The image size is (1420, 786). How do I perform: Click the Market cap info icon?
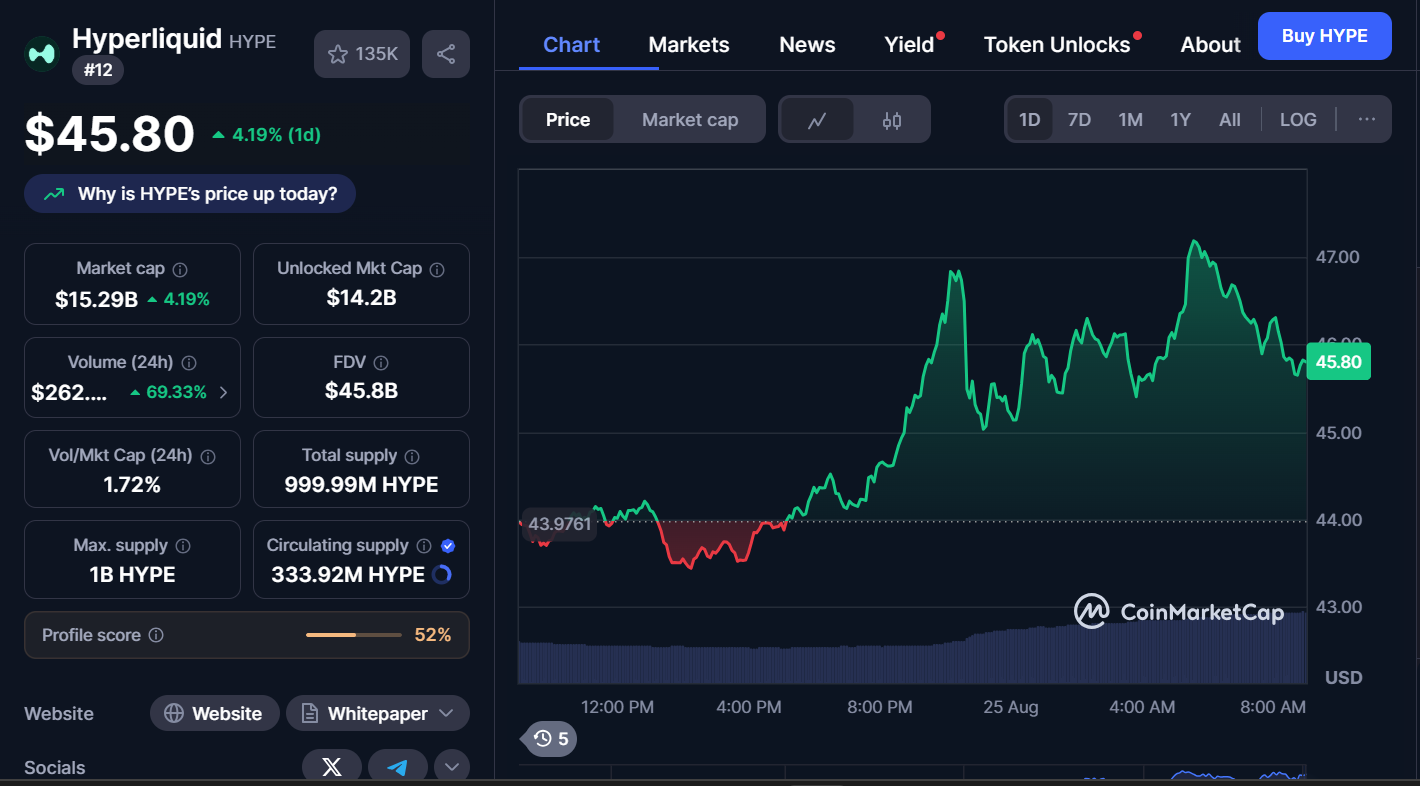180,270
